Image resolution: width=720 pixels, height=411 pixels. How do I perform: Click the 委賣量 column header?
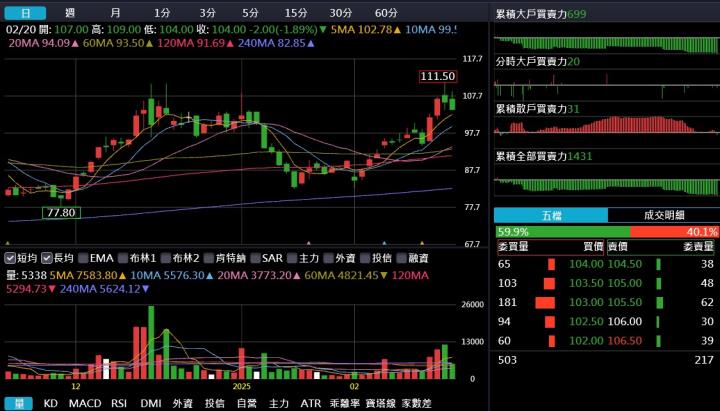[698, 247]
